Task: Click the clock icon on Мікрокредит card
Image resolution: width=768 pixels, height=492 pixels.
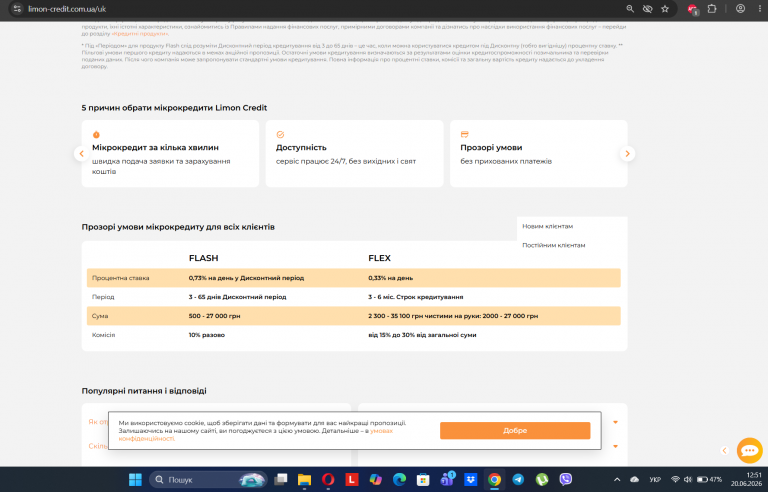Action: click(x=96, y=134)
